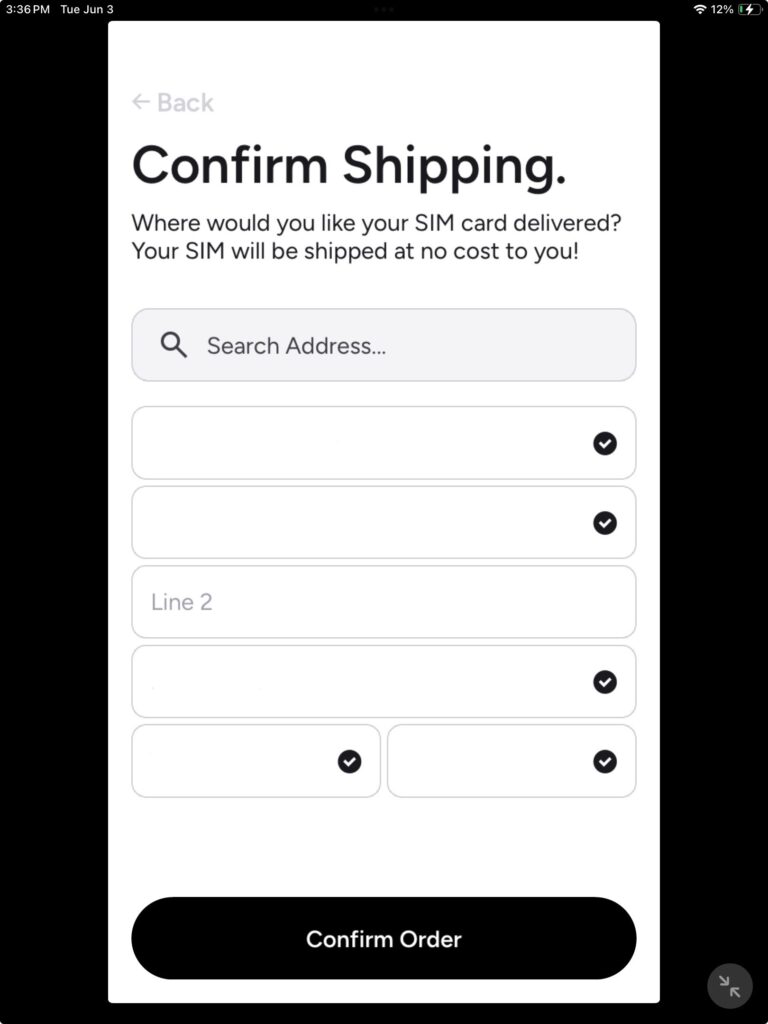
Task: Click the magnifying glass search icon
Action: click(174, 345)
